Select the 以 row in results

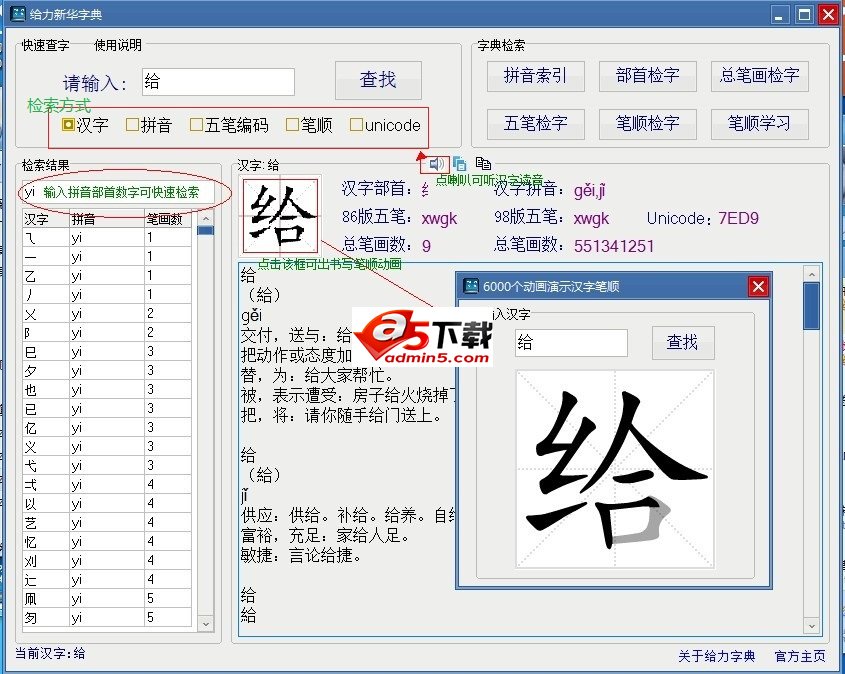click(x=107, y=504)
